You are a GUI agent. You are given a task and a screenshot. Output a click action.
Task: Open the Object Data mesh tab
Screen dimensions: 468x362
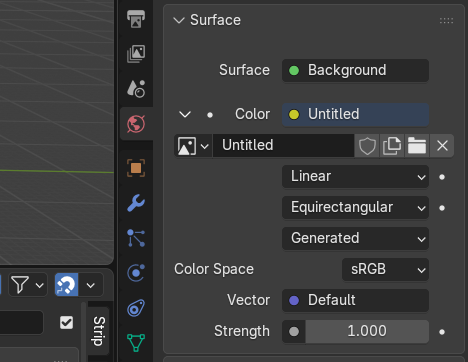(x=136, y=342)
